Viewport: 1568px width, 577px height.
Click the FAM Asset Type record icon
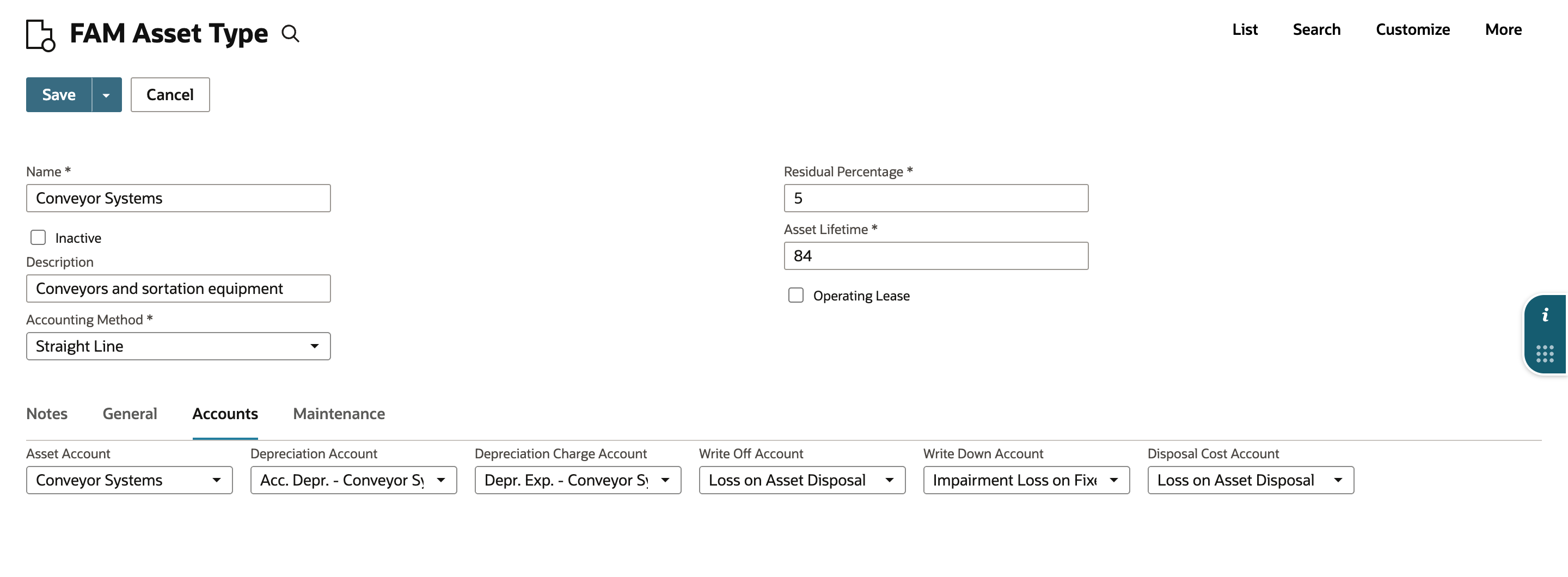(41, 35)
